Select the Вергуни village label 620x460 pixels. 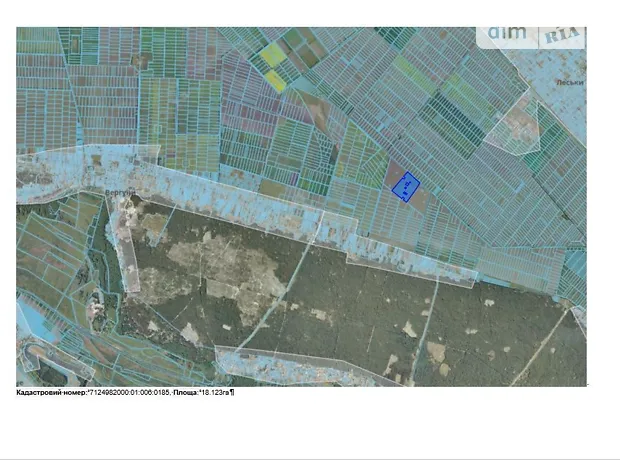coord(120,188)
